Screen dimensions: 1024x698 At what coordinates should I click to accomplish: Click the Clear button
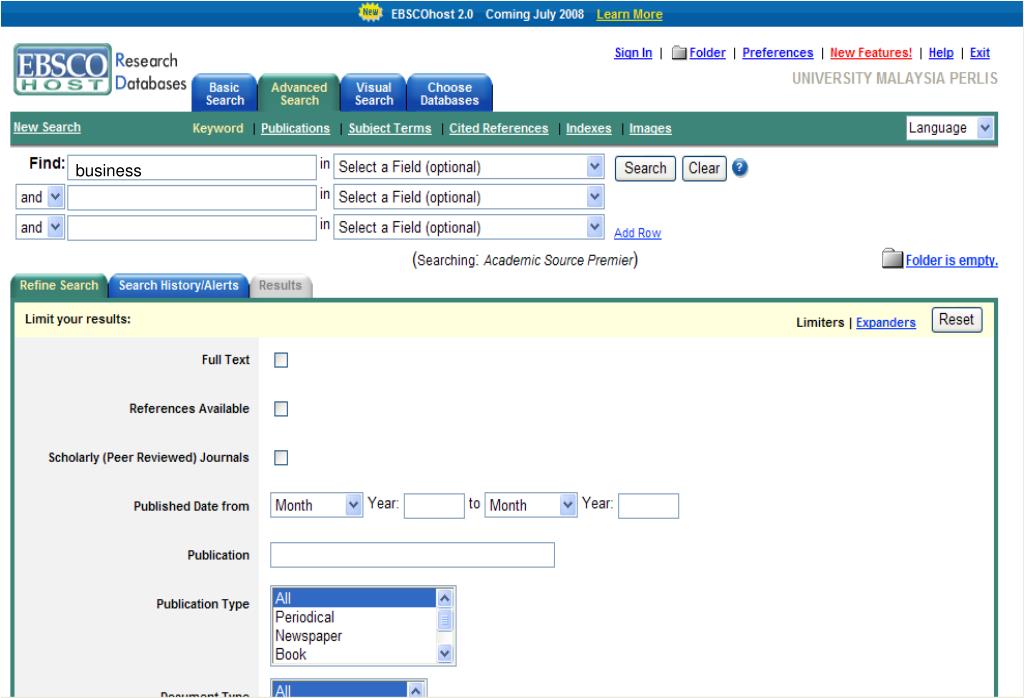click(x=704, y=168)
